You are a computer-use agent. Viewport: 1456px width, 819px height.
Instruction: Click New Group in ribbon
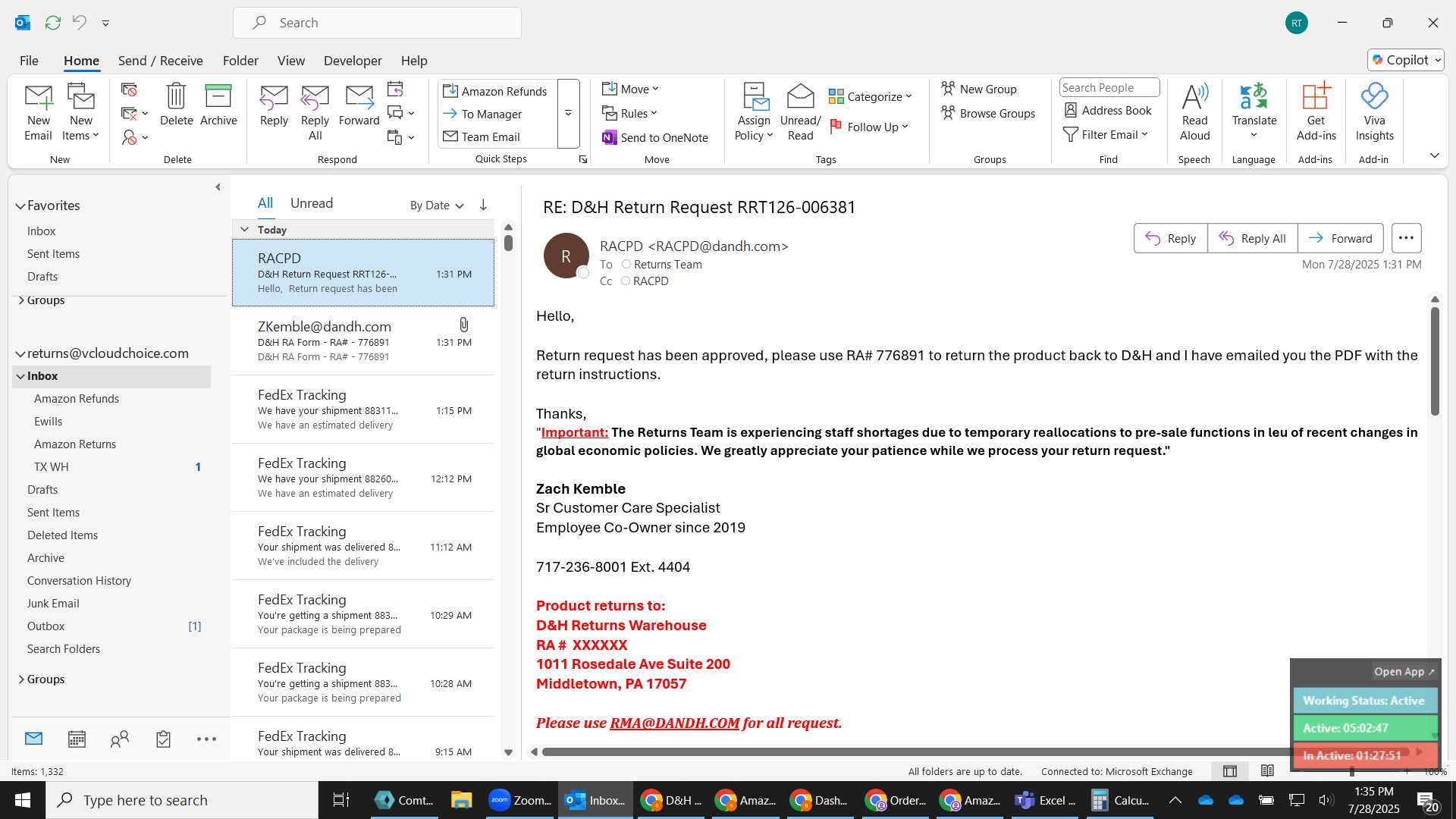[979, 89]
